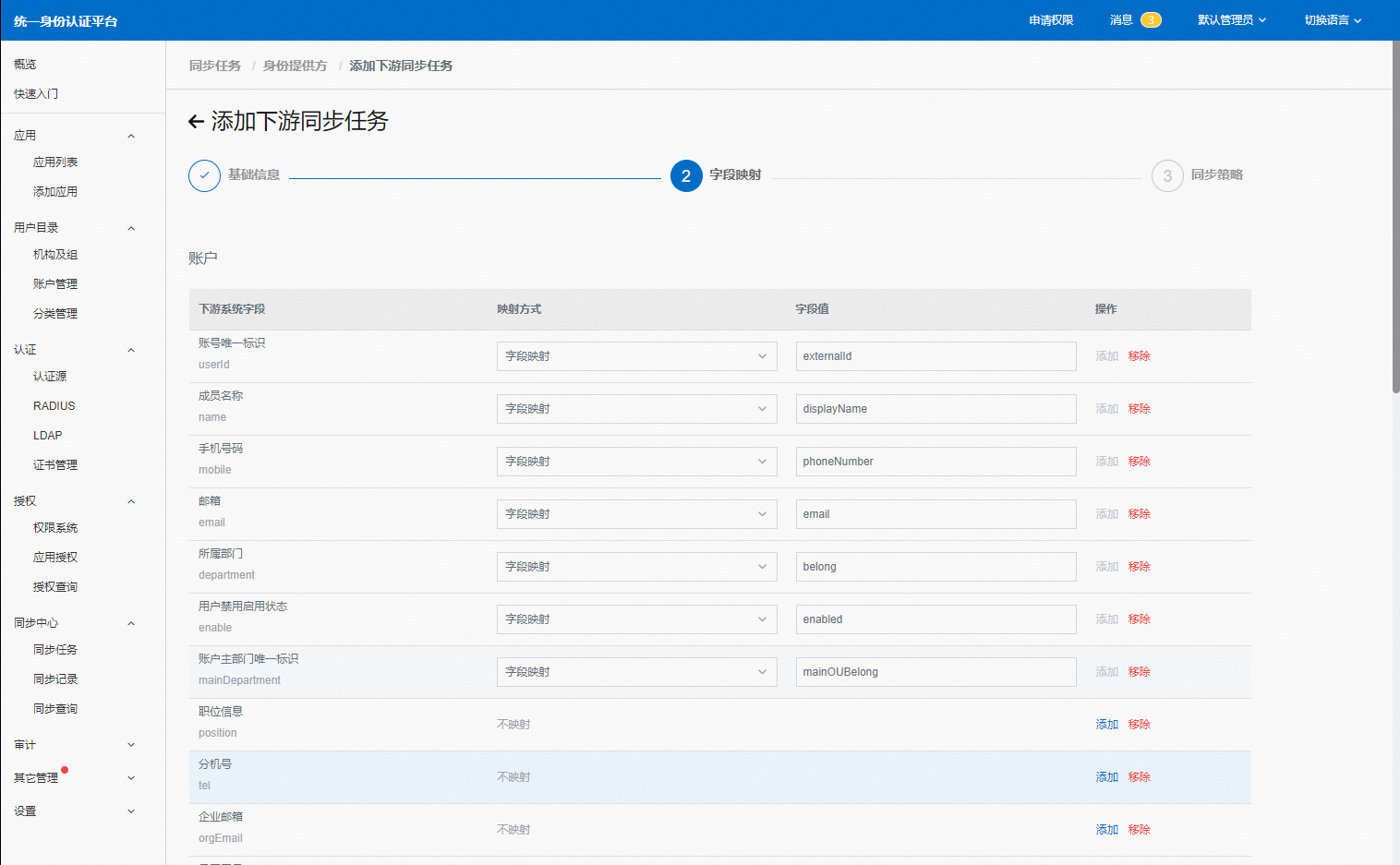
Task: Click the 身份提供方 breadcrumb link
Action: pos(295,66)
